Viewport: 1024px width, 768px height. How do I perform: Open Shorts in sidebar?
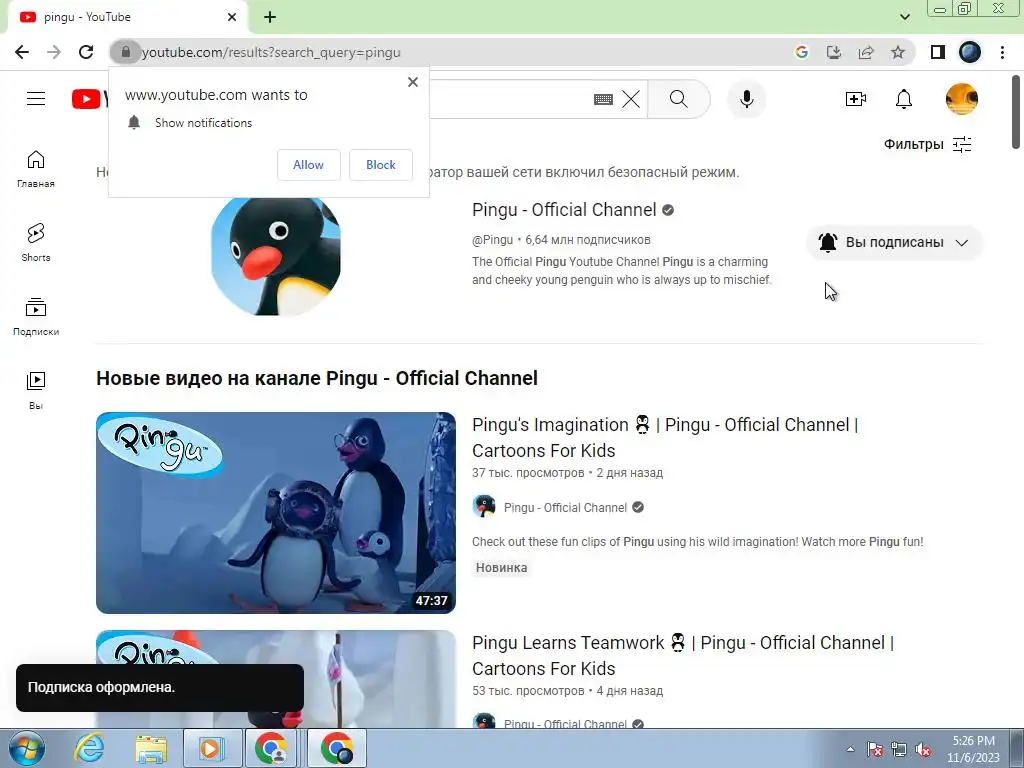tap(36, 243)
